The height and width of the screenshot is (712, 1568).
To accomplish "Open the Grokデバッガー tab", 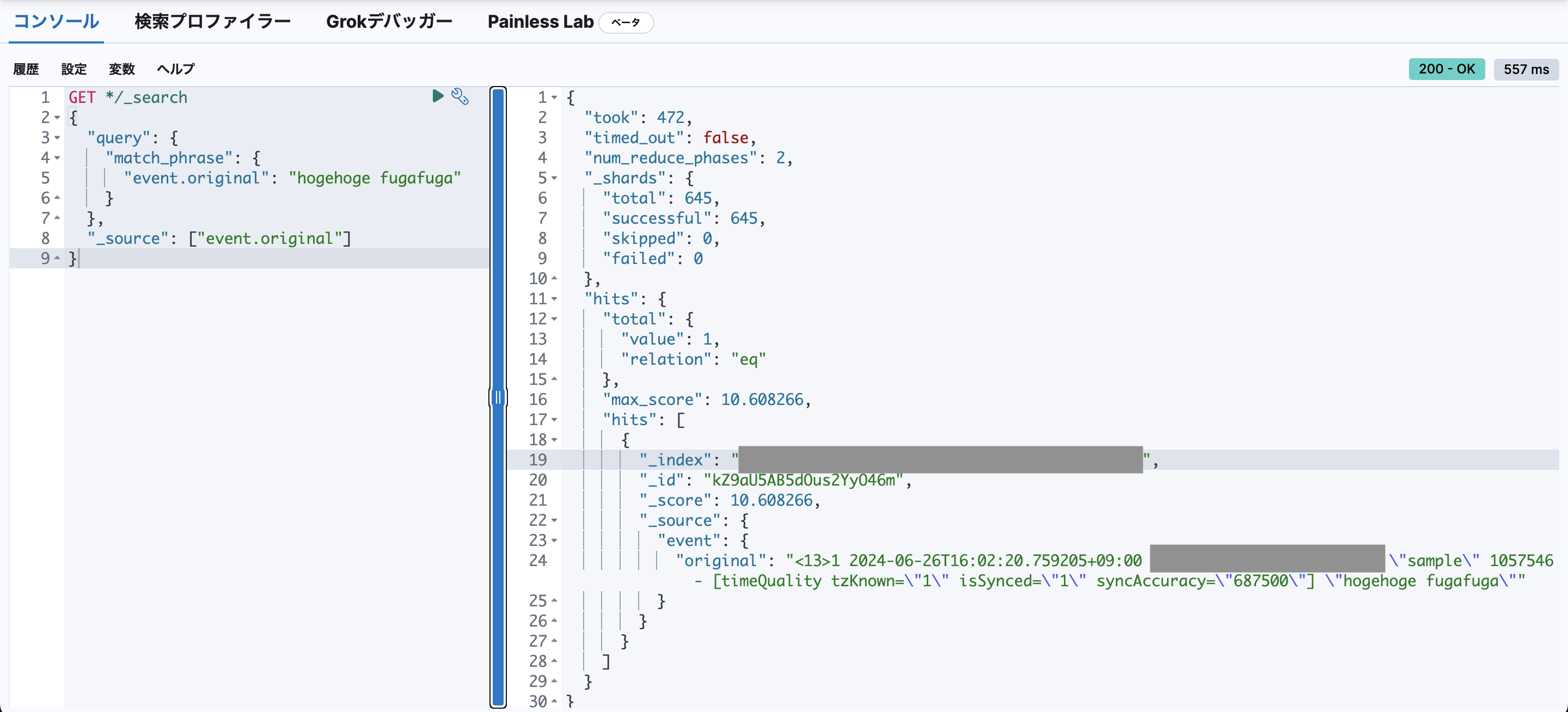I will (389, 22).
